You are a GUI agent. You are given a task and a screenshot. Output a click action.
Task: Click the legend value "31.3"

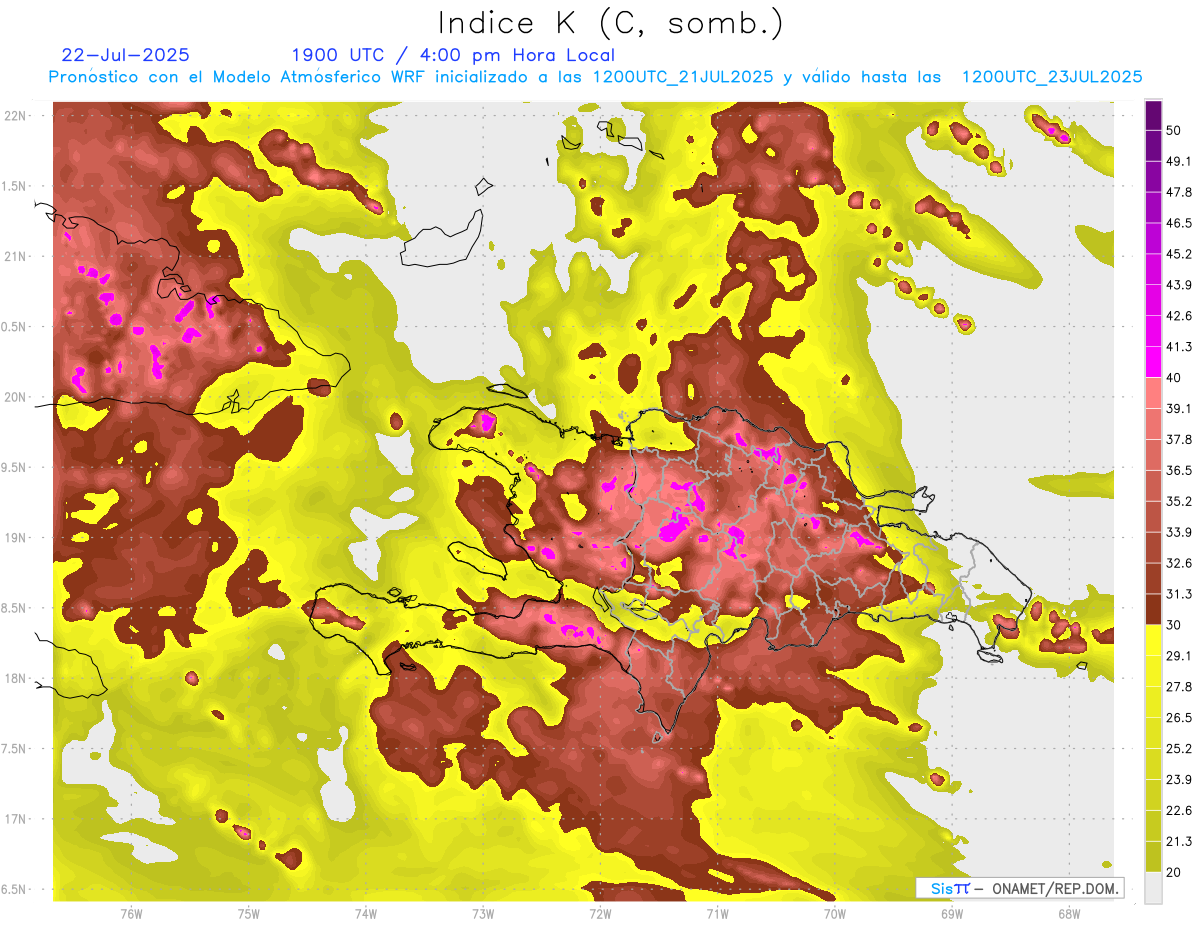1179,594
